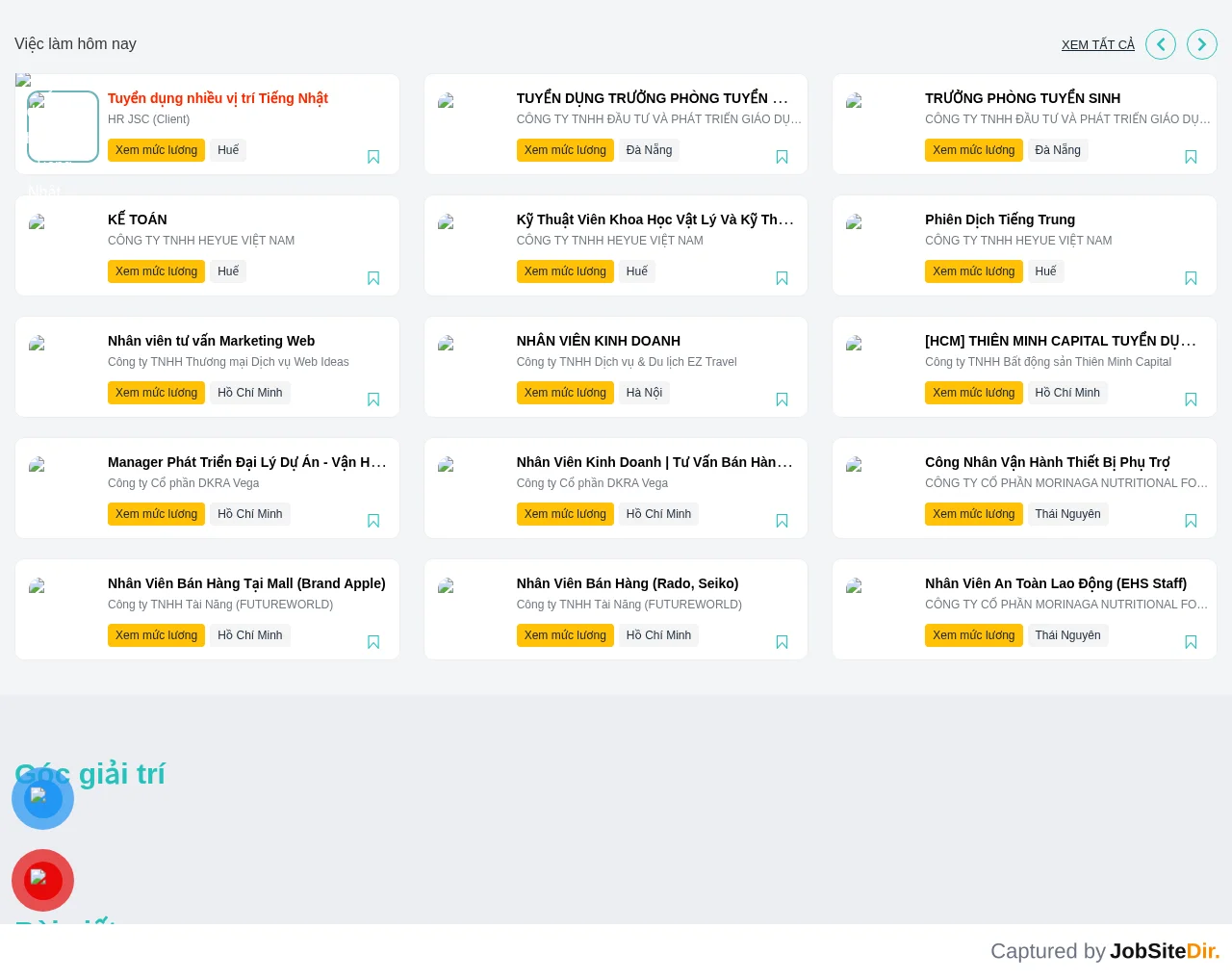Select the Thái Nguyên tag on EHS Staff card
1232x980 pixels.
(1067, 635)
